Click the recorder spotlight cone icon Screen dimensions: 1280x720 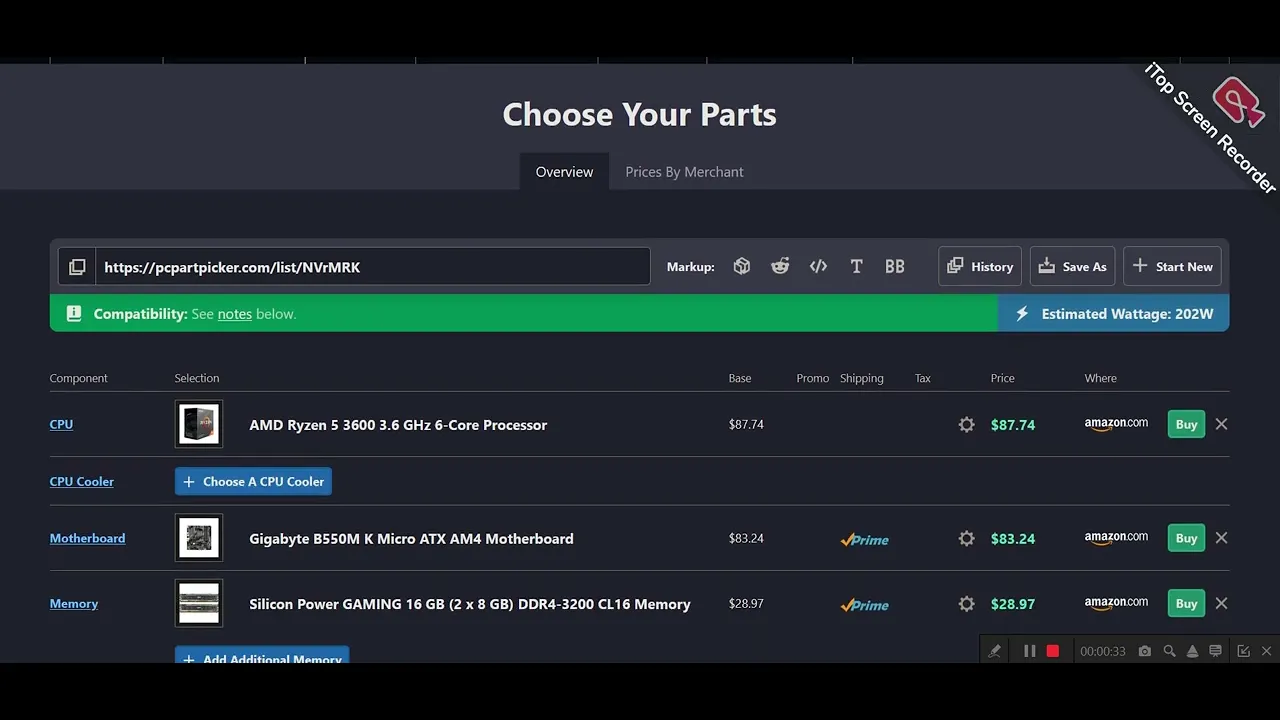[x=1192, y=651]
